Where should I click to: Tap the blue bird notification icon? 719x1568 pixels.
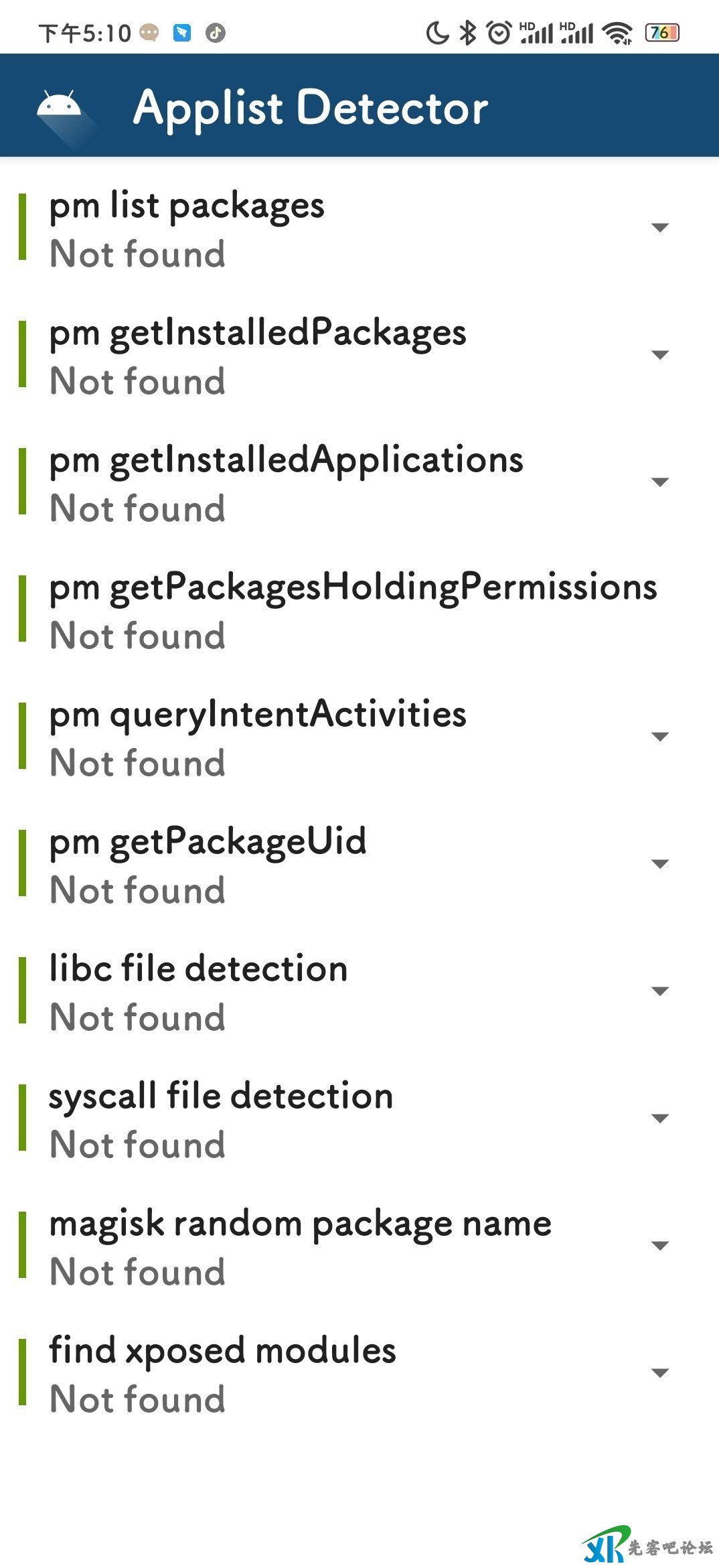click(x=182, y=32)
